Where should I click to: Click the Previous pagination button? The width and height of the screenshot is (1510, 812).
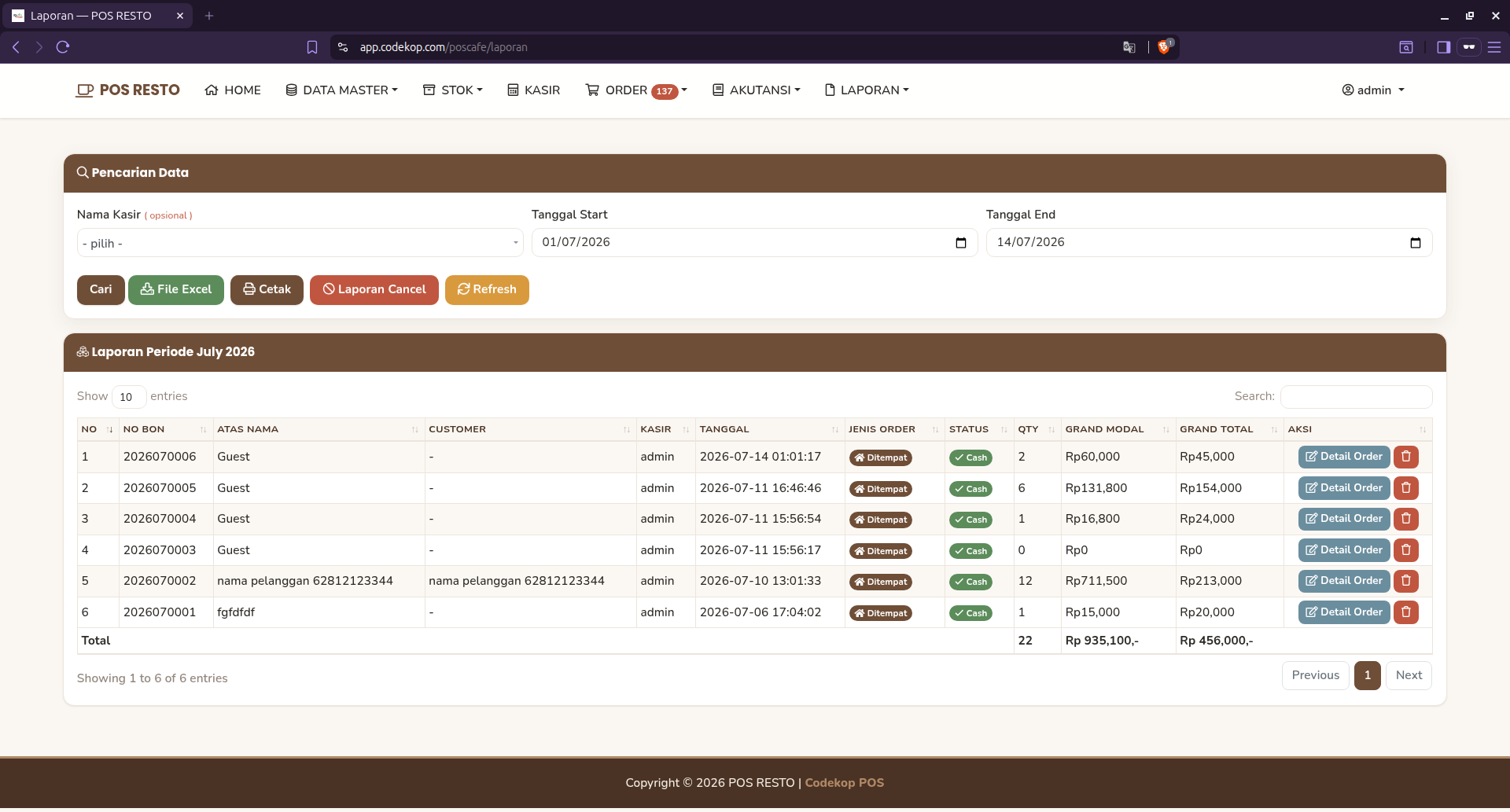click(1315, 676)
